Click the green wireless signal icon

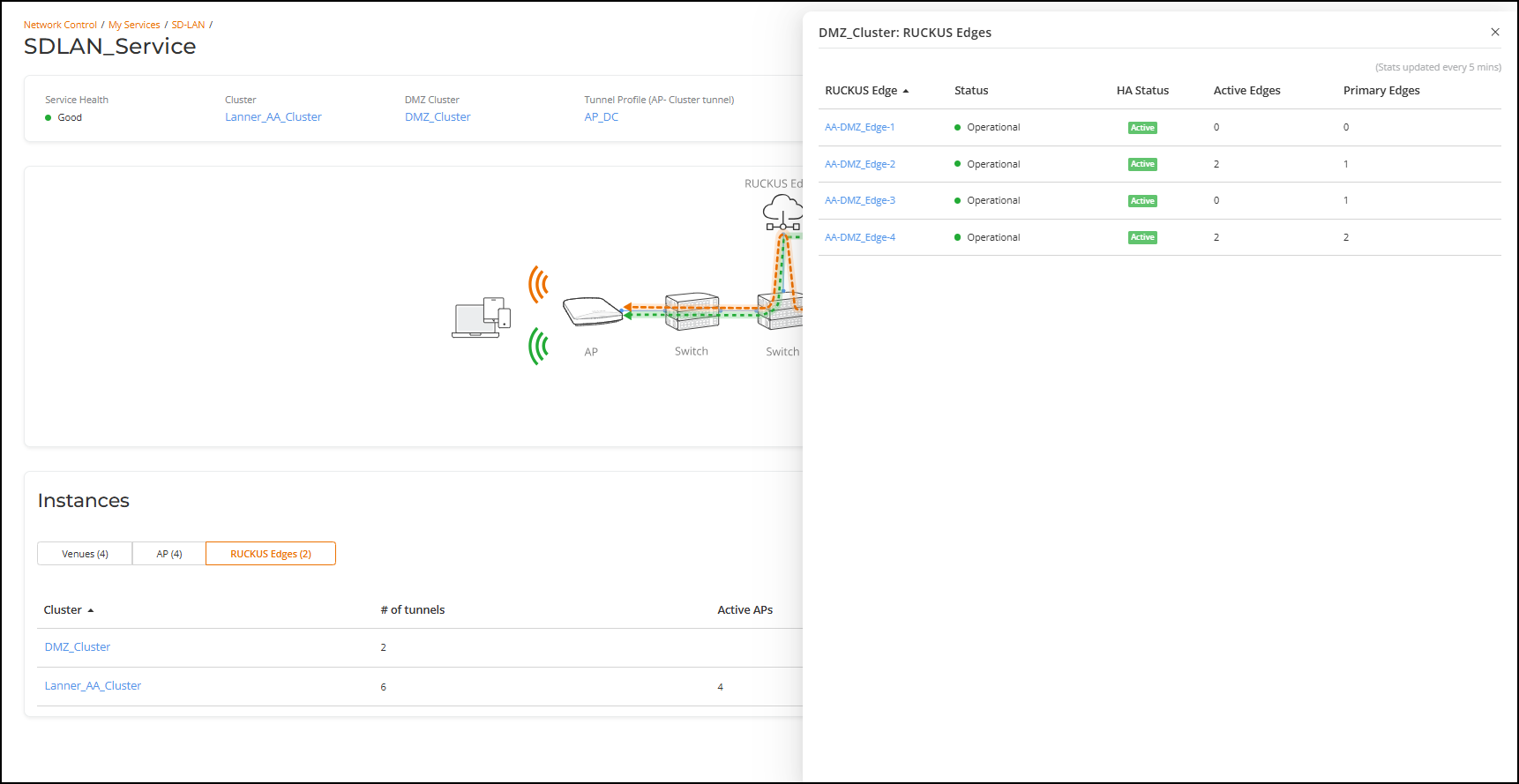538,346
